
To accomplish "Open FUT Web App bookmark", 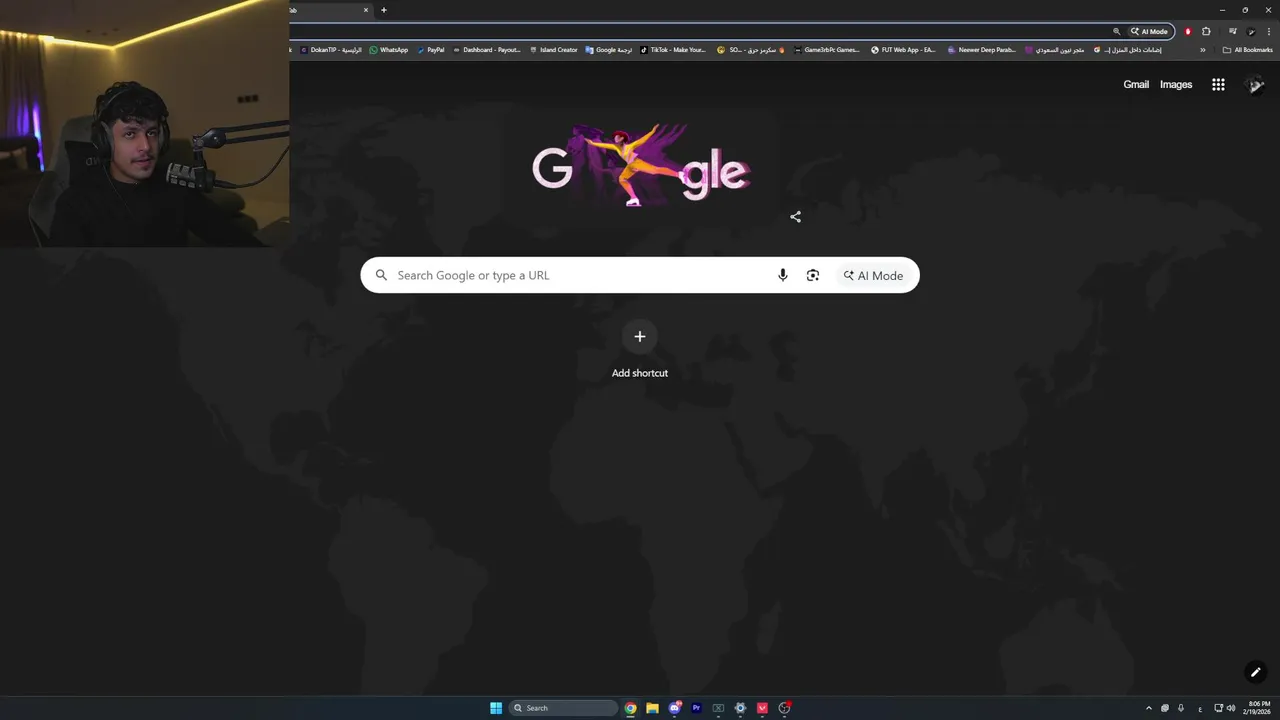I will (903, 49).
